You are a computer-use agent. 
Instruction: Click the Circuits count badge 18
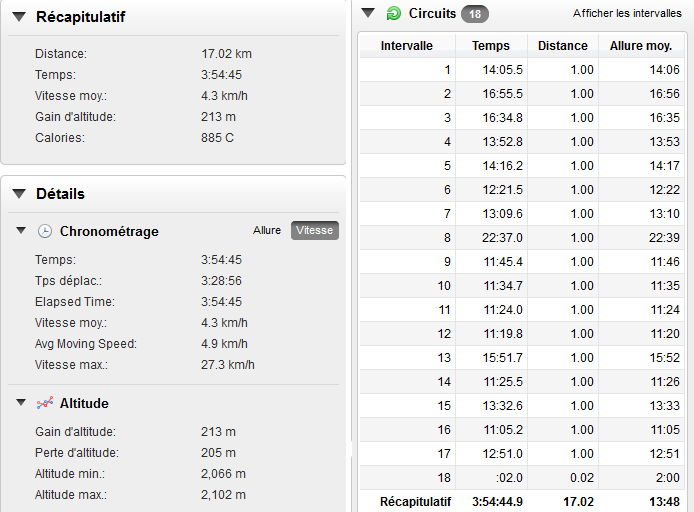475,14
